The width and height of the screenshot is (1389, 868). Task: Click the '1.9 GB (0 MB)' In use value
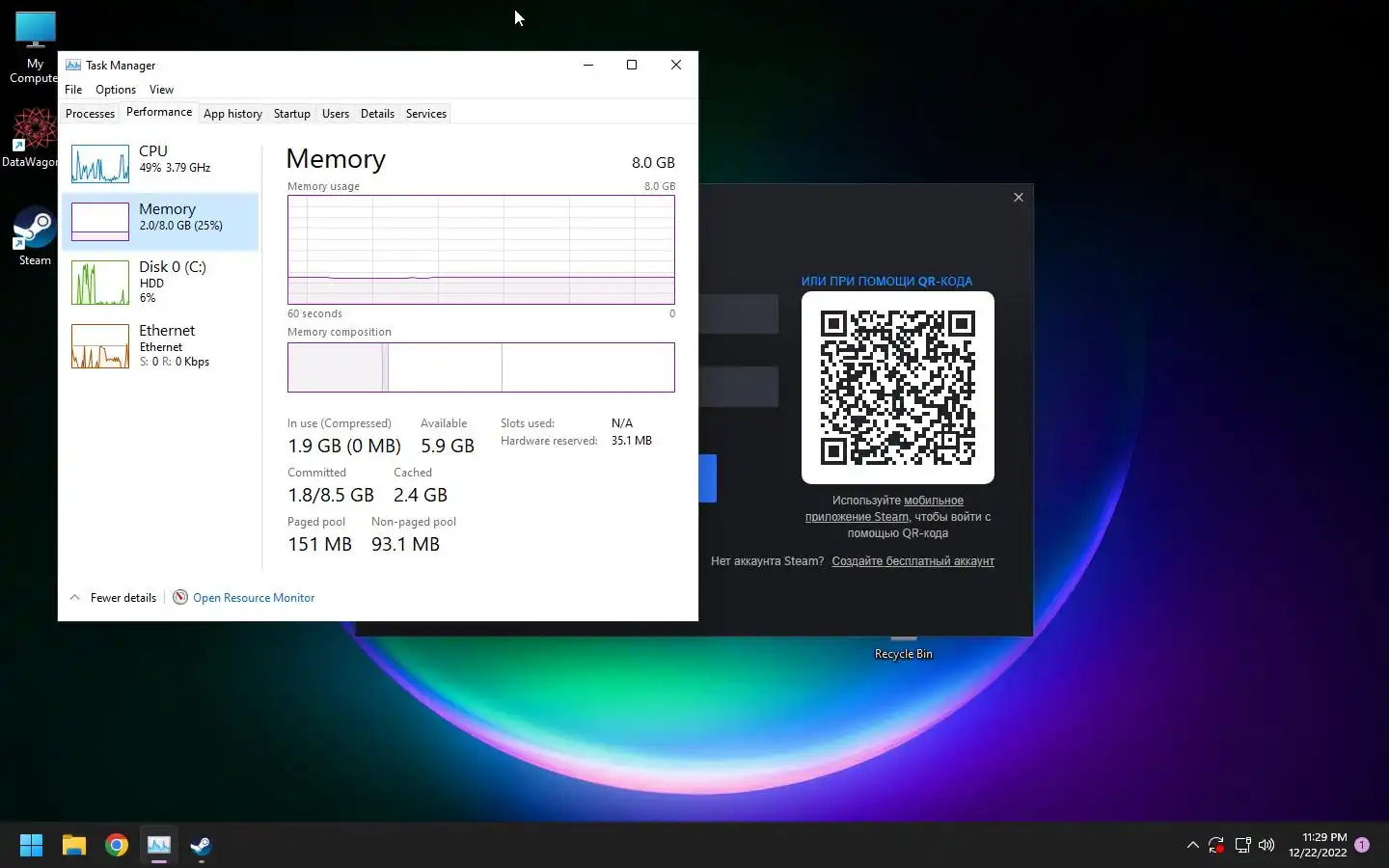(344, 446)
